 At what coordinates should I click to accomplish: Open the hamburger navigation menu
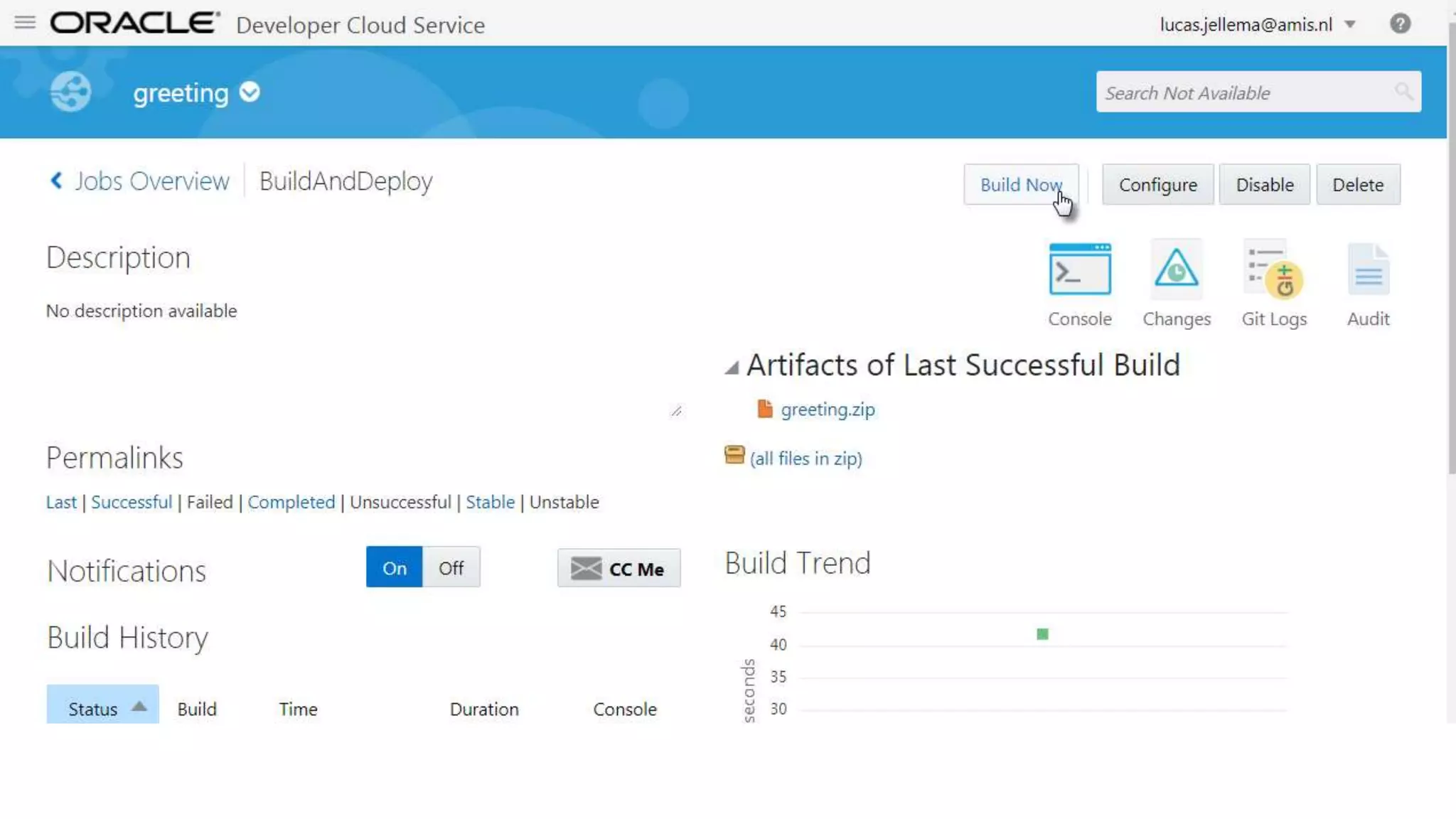coord(25,23)
